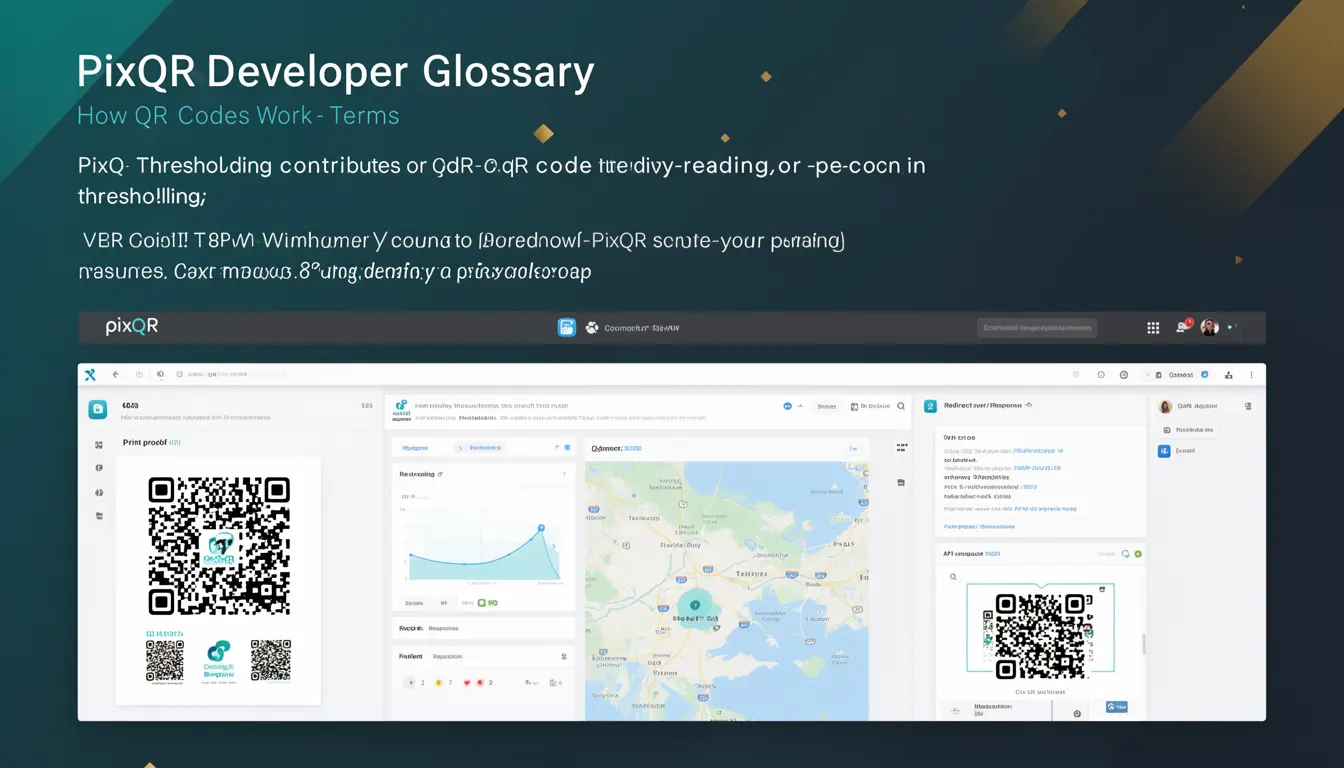Click the search field in the dark header
Viewport: 1344px width, 768px height.
pos(1036,328)
